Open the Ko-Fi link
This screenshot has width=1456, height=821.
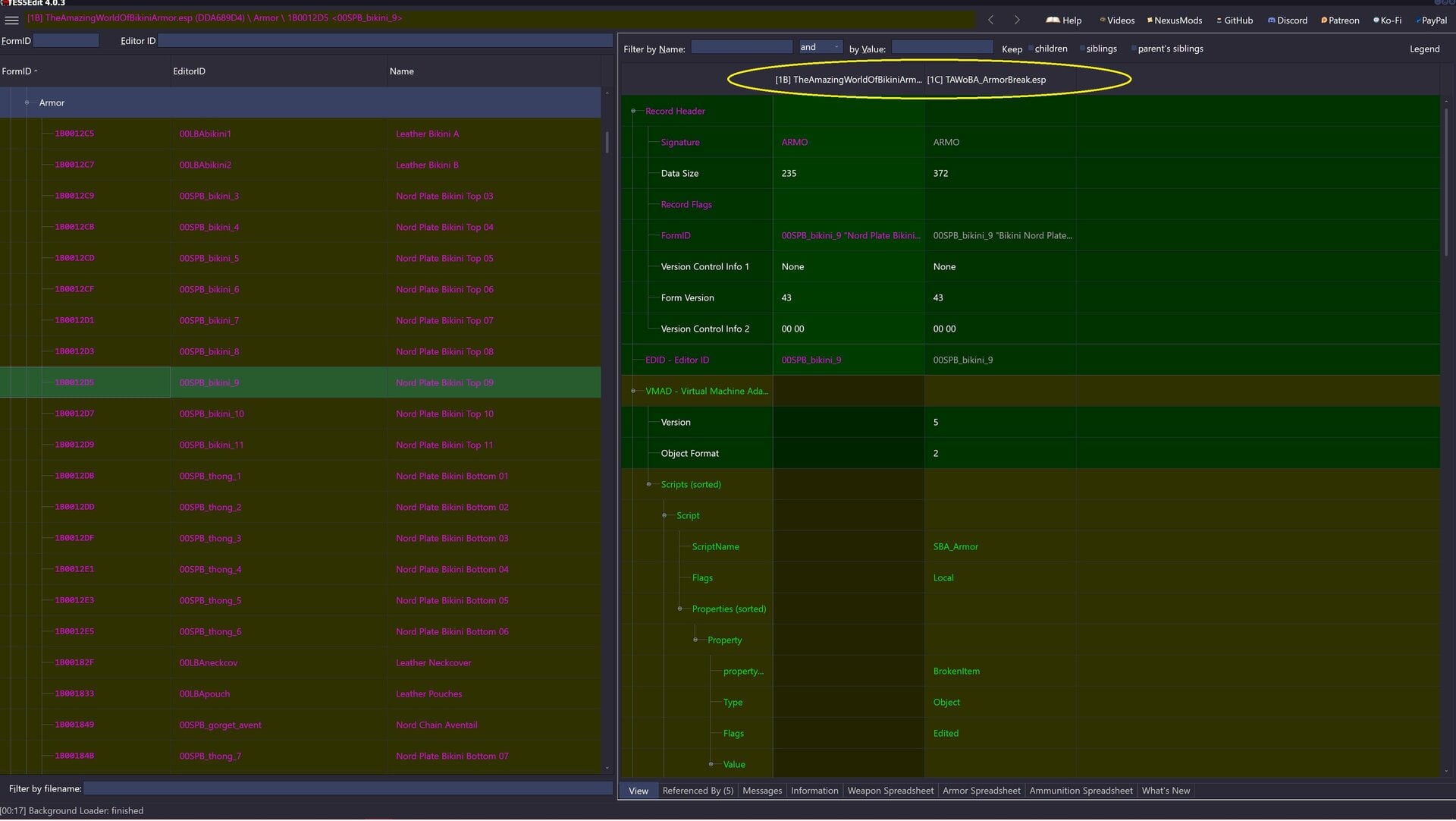1387,20
